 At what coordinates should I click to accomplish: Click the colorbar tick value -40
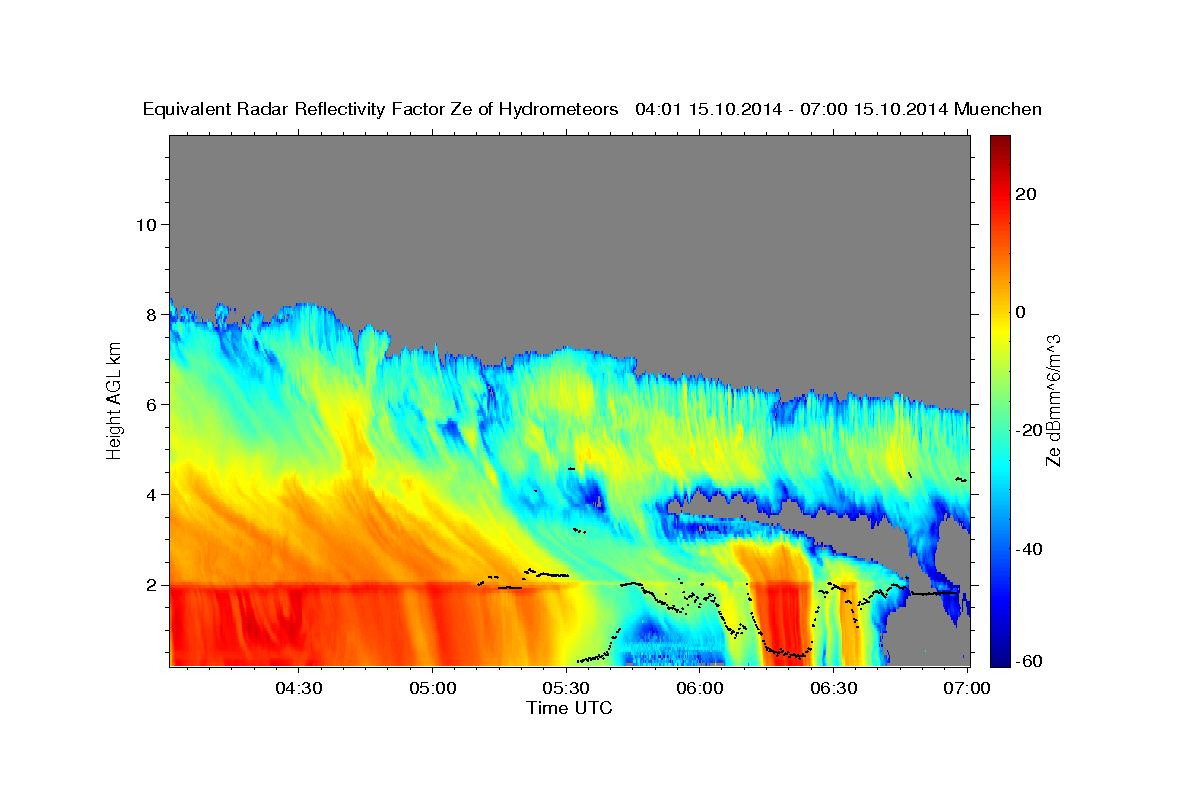click(x=1029, y=548)
